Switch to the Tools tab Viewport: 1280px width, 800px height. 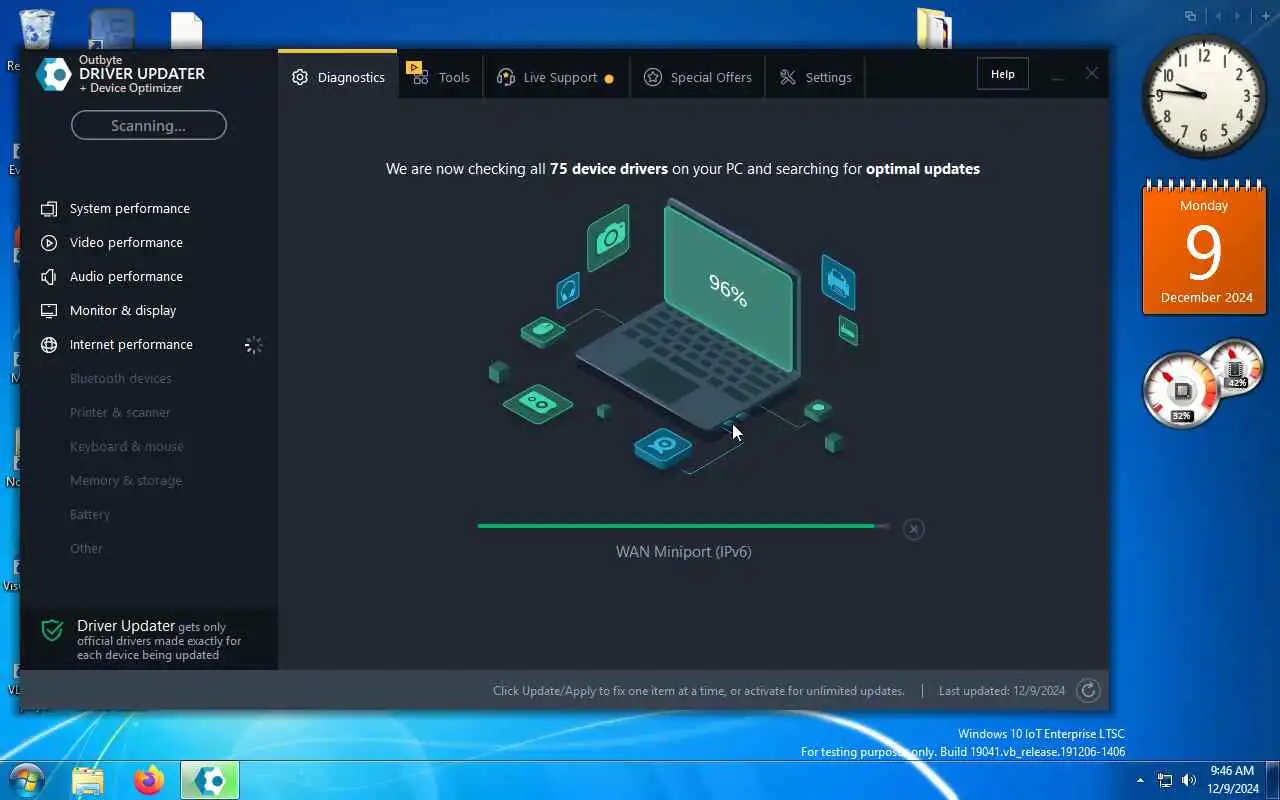pyautogui.click(x=439, y=77)
